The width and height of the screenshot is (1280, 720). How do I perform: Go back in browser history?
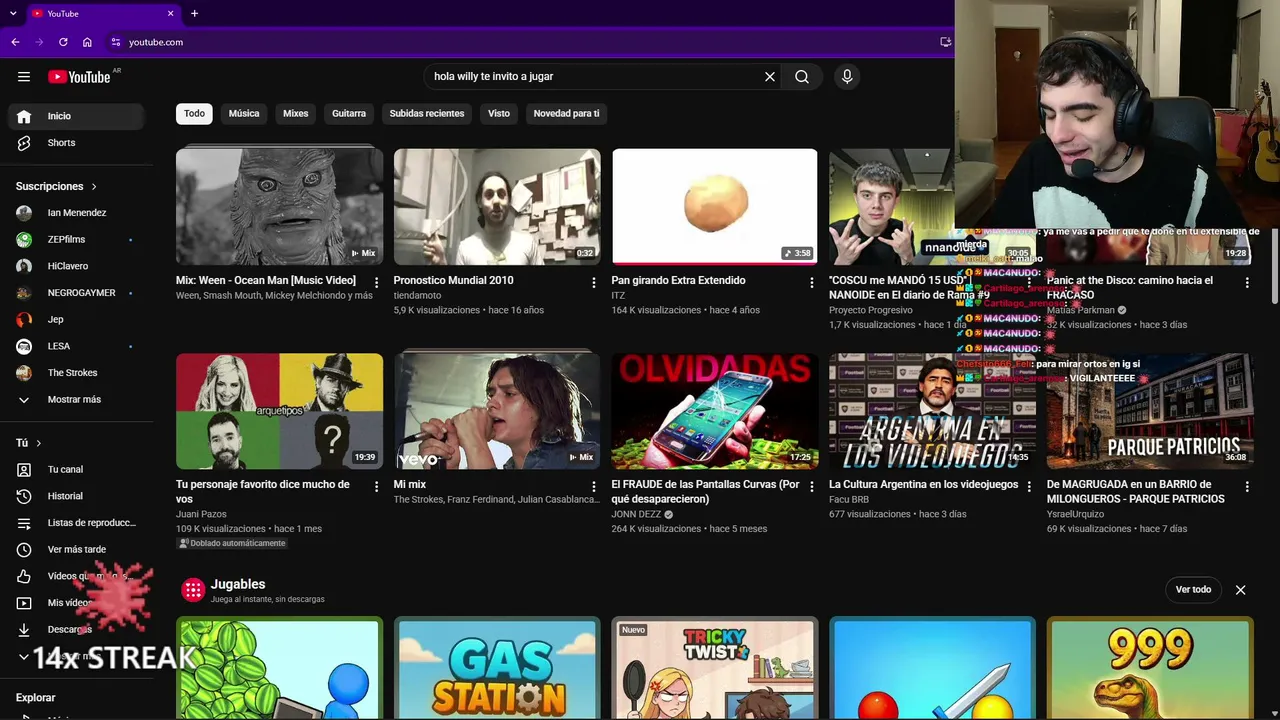tap(15, 42)
